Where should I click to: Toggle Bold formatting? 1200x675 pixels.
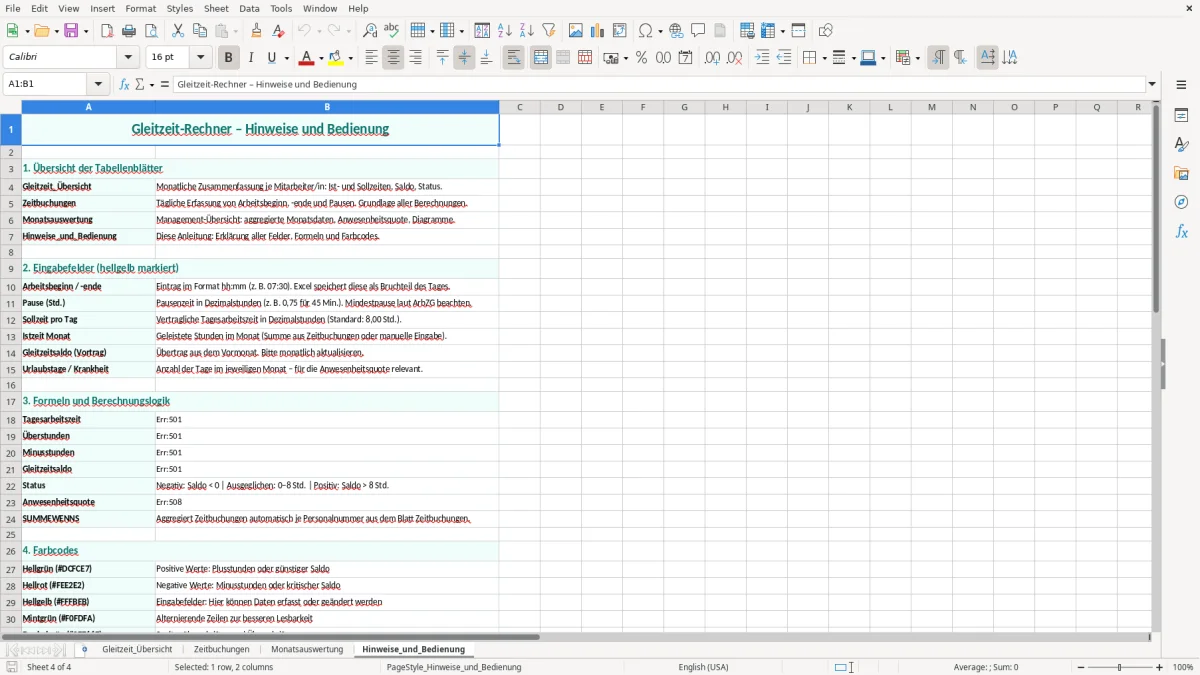pos(229,58)
